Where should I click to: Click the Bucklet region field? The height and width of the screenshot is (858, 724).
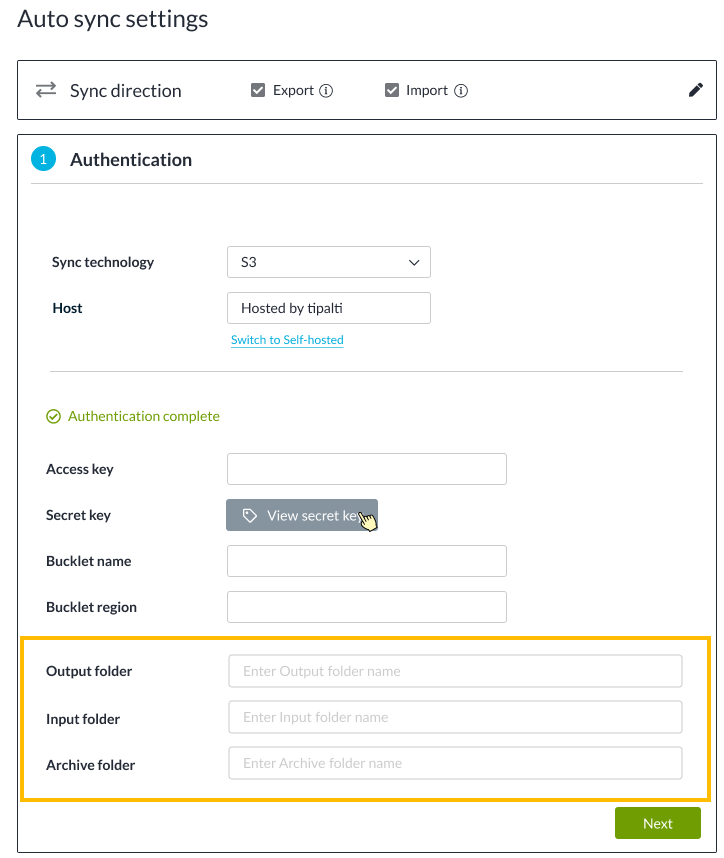pos(367,607)
